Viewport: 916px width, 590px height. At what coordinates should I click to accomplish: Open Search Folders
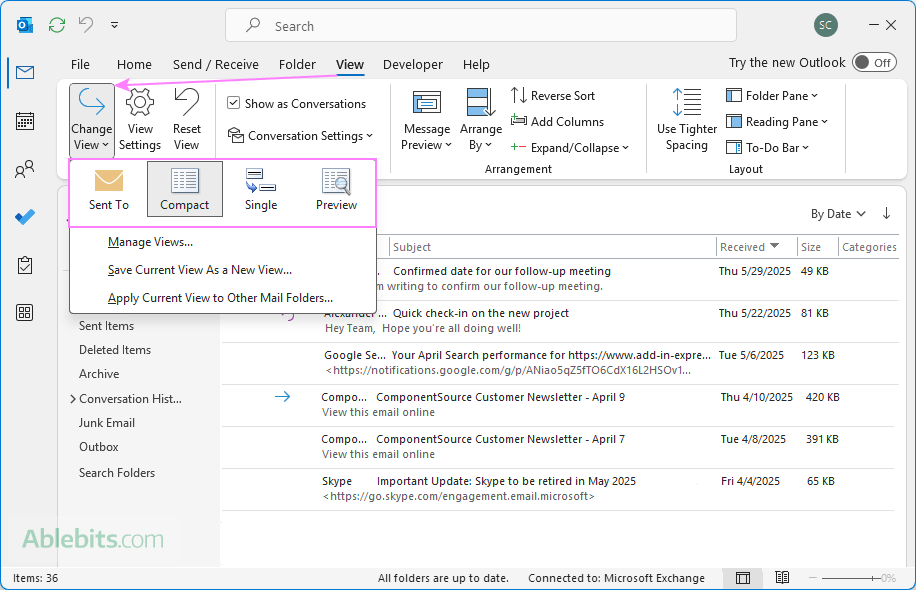tap(117, 473)
